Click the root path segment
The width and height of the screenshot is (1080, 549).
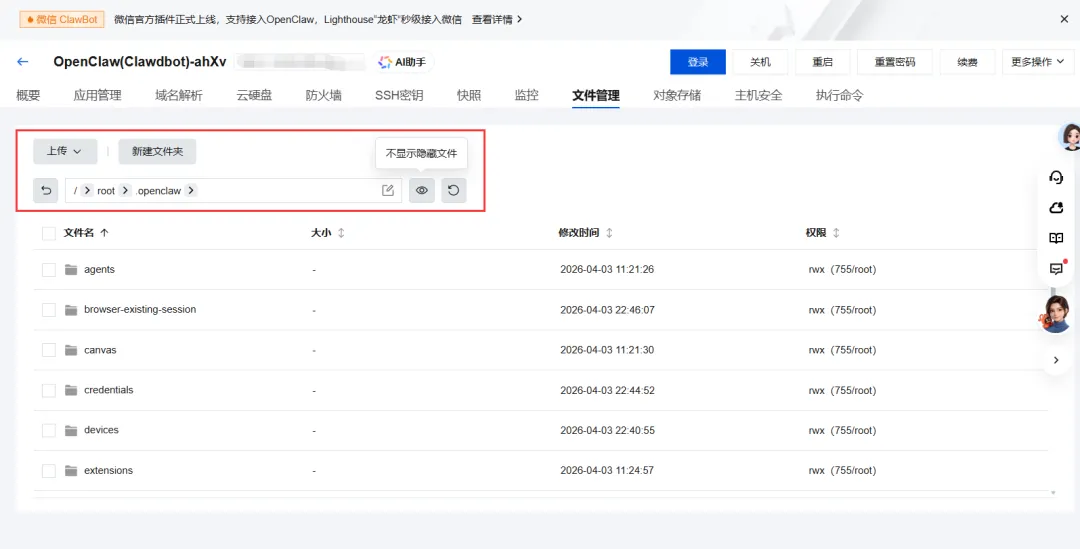click(106, 191)
